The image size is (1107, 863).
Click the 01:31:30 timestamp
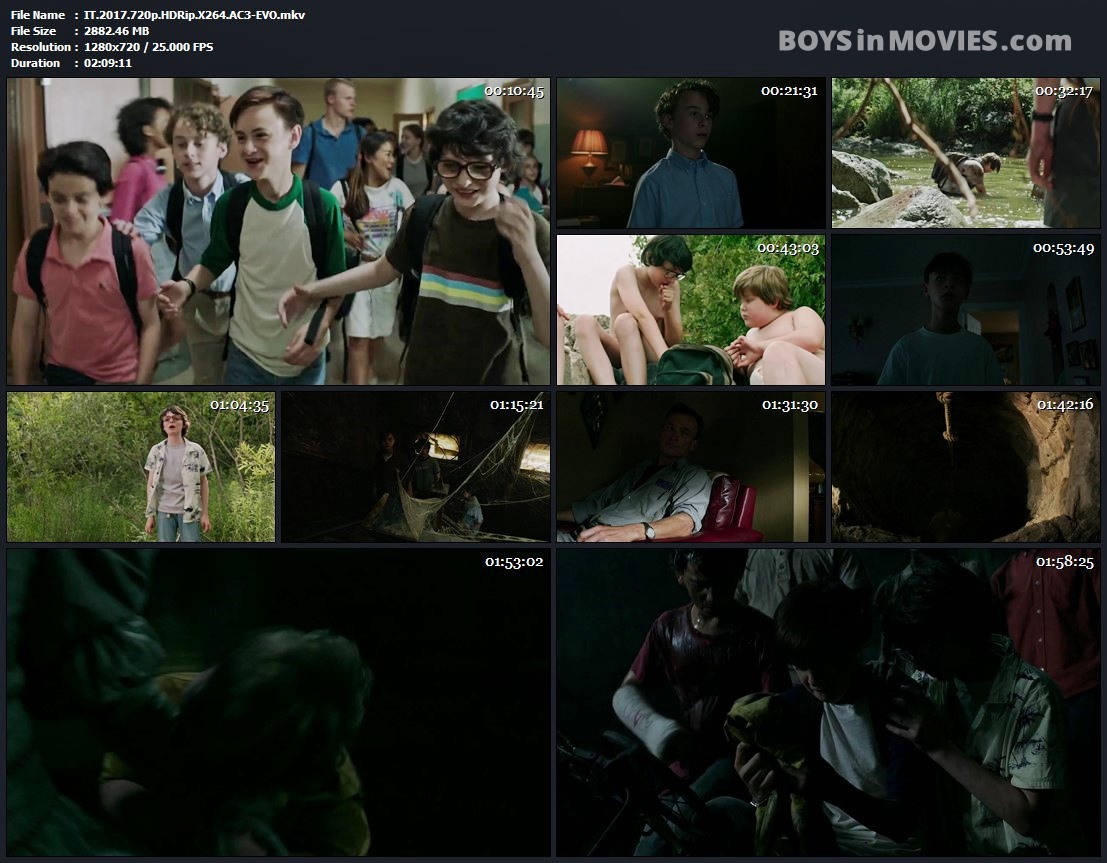790,405
